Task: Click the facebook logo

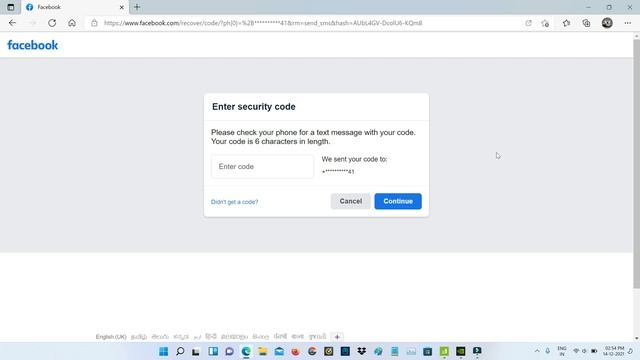Action: point(33,45)
